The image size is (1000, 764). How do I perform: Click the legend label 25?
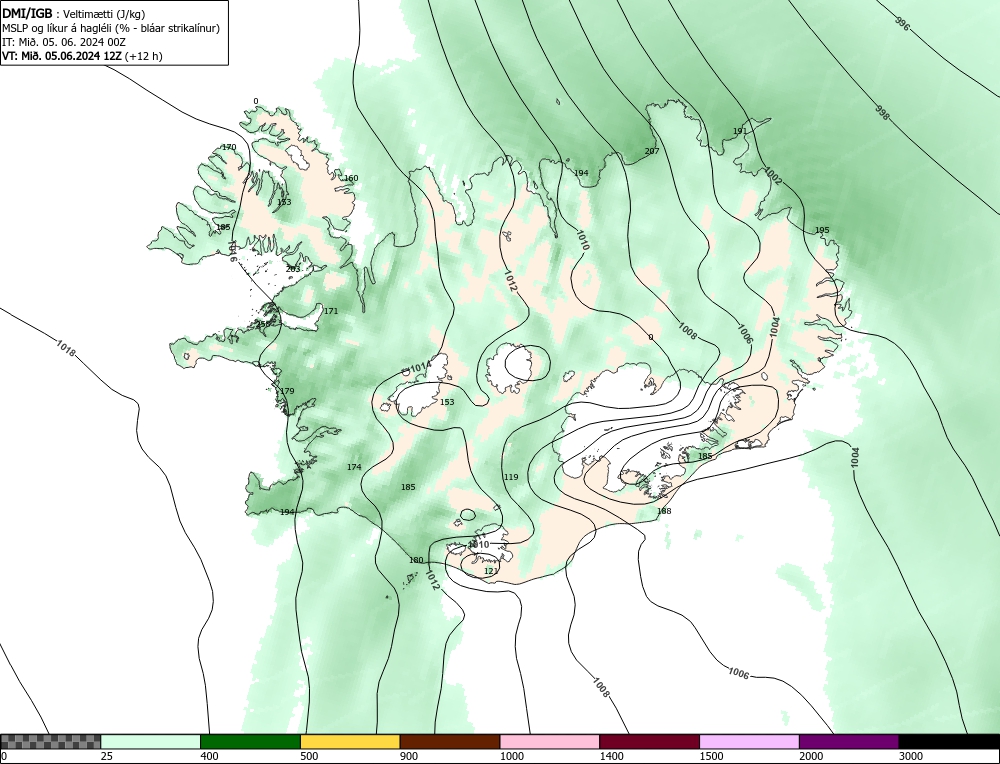click(x=106, y=756)
